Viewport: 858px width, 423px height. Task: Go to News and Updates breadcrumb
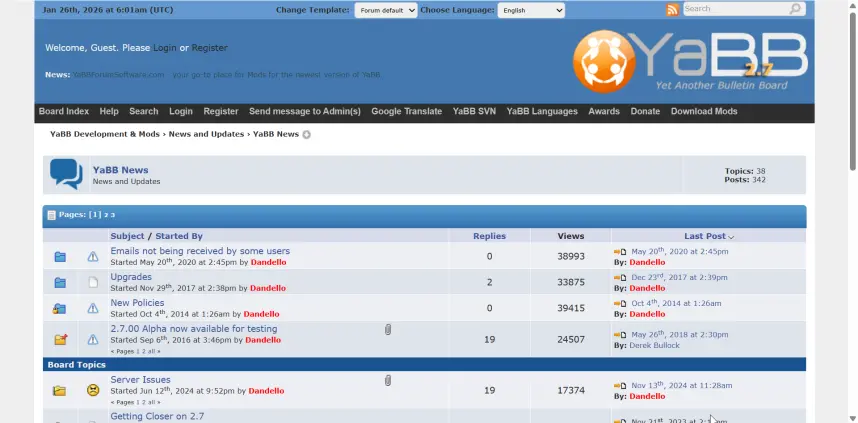206,134
